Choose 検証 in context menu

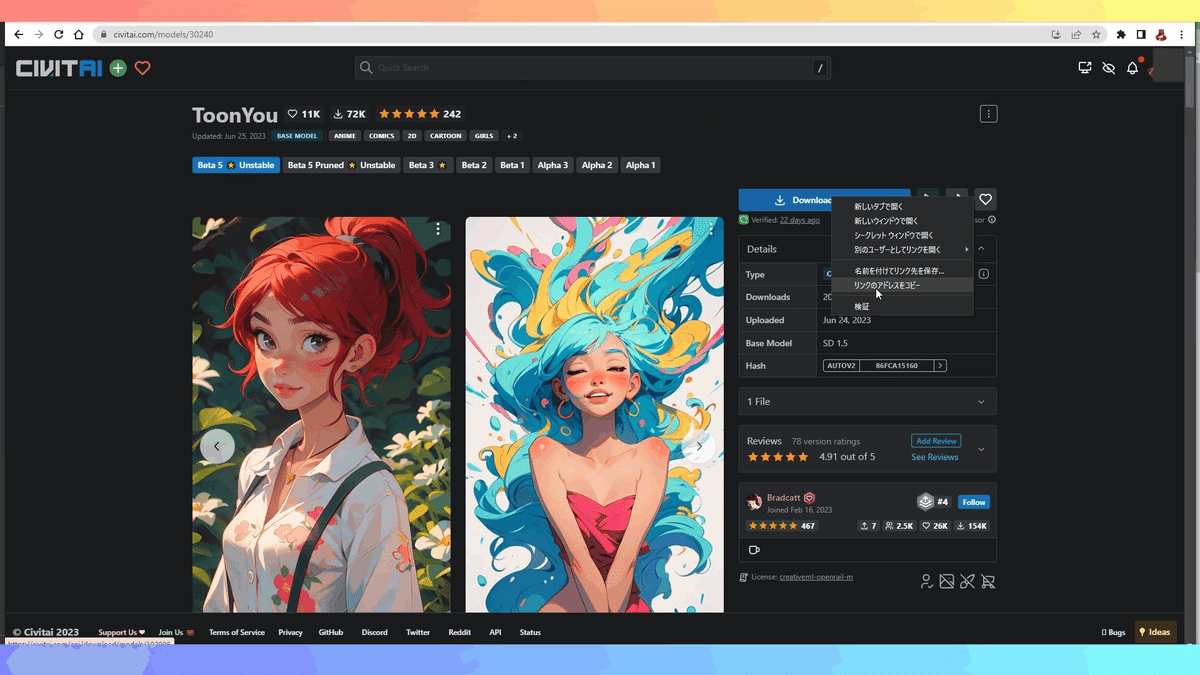pos(903,306)
